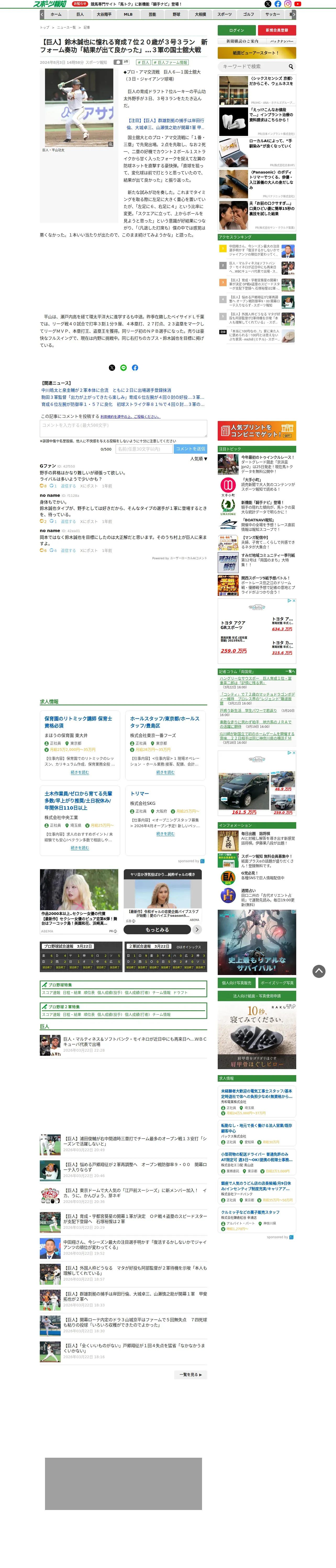336x1568 pixels.
Task: Open the 大谷翔平 nav tab
Action: tap(104, 14)
